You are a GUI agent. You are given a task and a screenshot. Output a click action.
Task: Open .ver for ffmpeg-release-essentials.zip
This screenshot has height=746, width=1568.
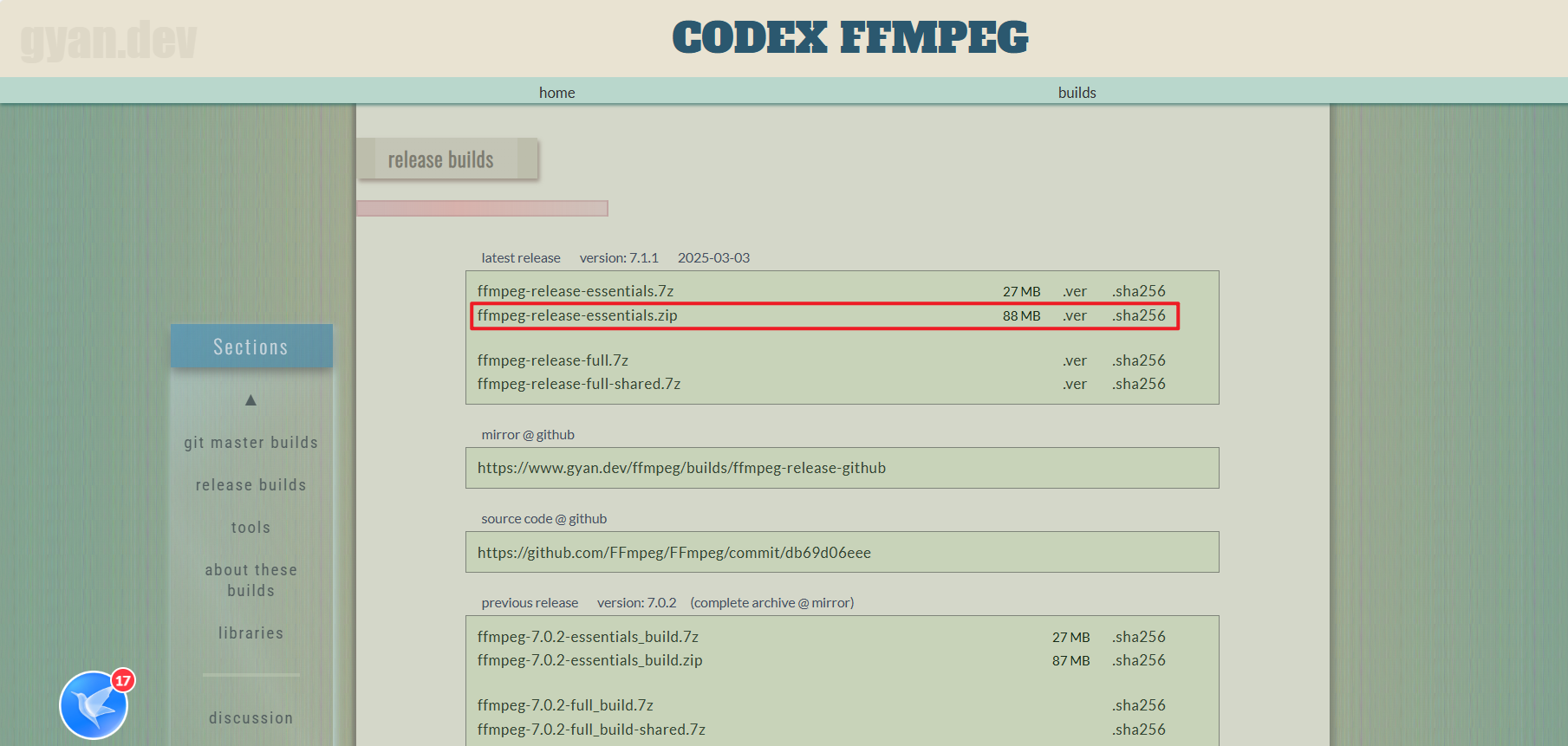pyautogui.click(x=1075, y=315)
